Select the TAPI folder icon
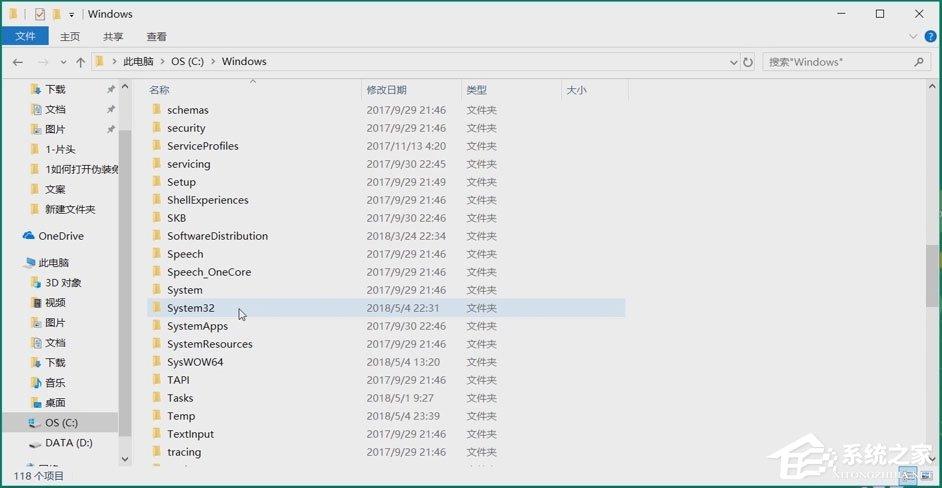This screenshot has width=942, height=488. tap(157, 380)
